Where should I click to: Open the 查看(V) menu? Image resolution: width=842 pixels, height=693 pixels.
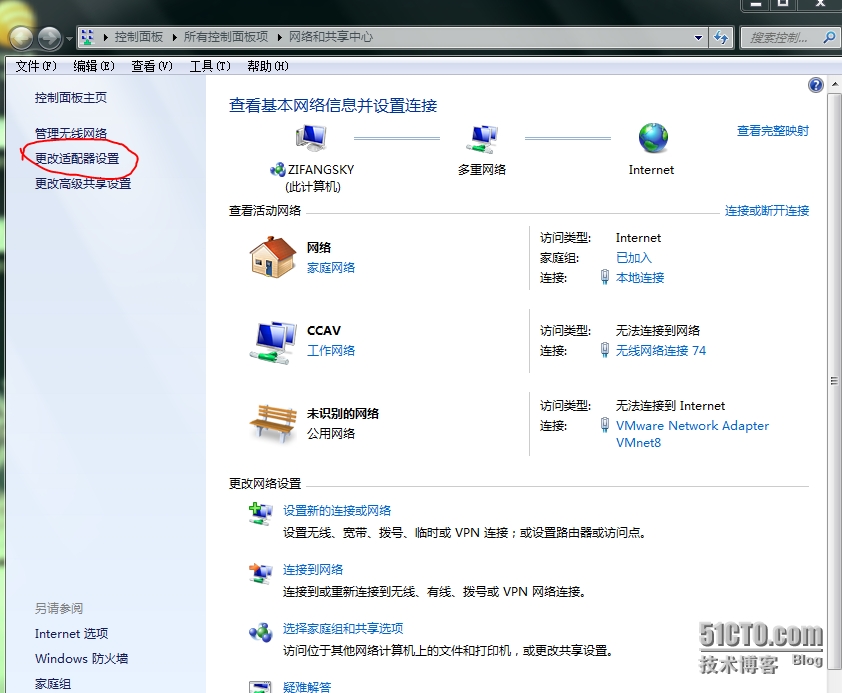(152, 66)
